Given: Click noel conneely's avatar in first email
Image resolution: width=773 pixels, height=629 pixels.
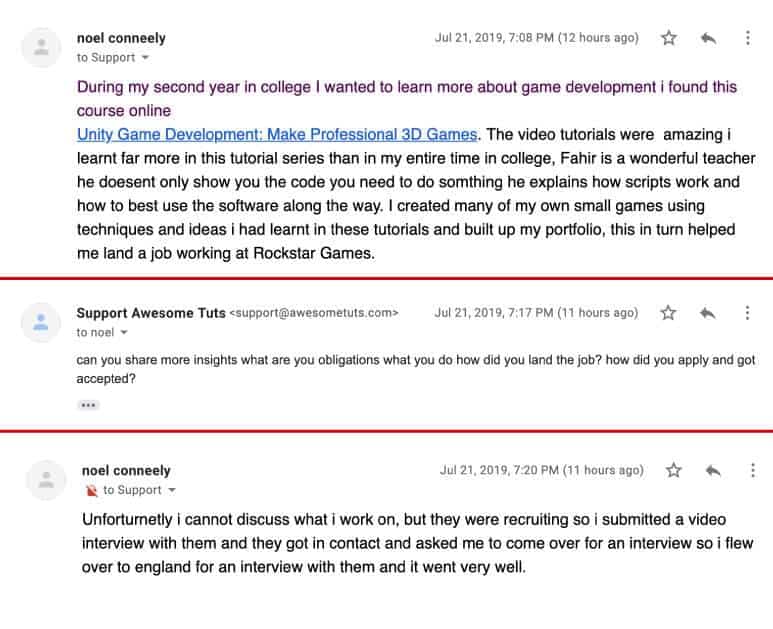Looking at the screenshot, I should [41, 48].
